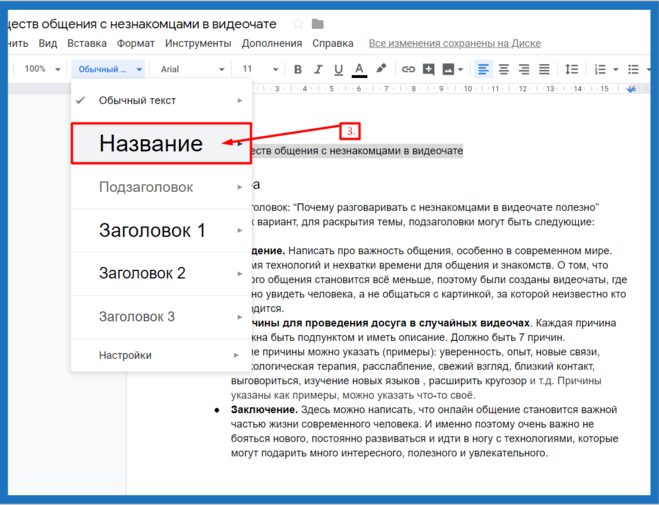659x505 pixels.
Task: Expand the Заголовок 2 submenu arrow
Action: coord(240,274)
